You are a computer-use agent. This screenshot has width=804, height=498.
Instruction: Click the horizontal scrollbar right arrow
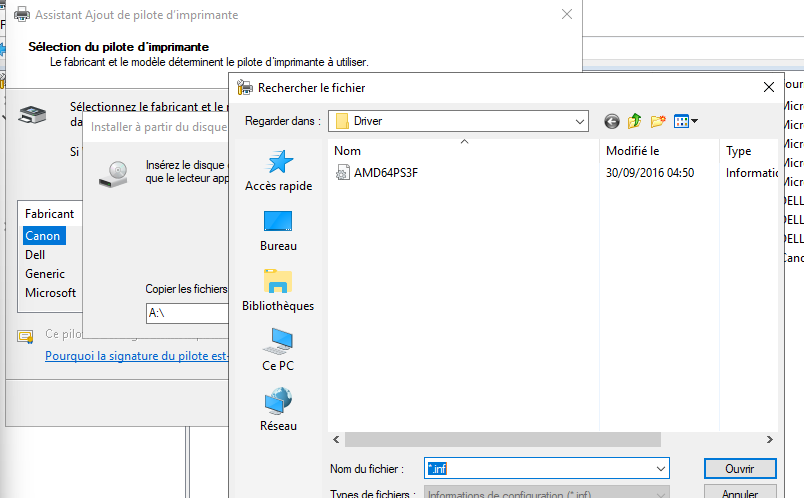(770, 439)
